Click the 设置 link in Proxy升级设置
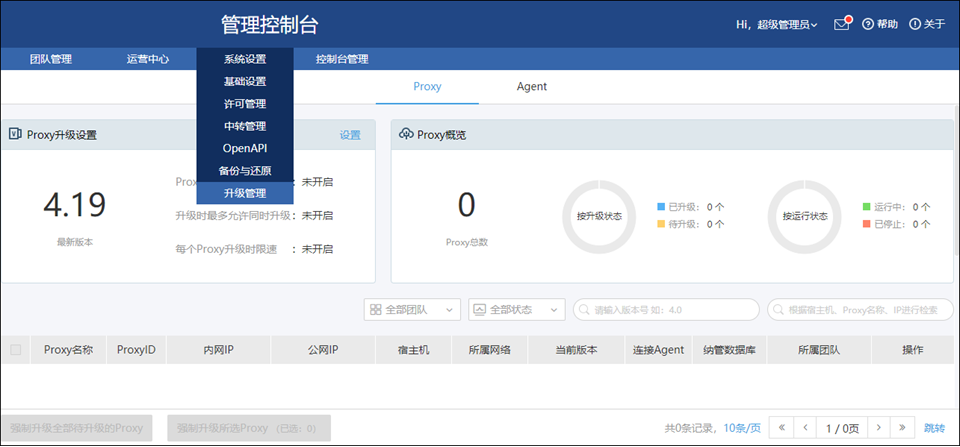This screenshot has width=960, height=447. click(350, 135)
